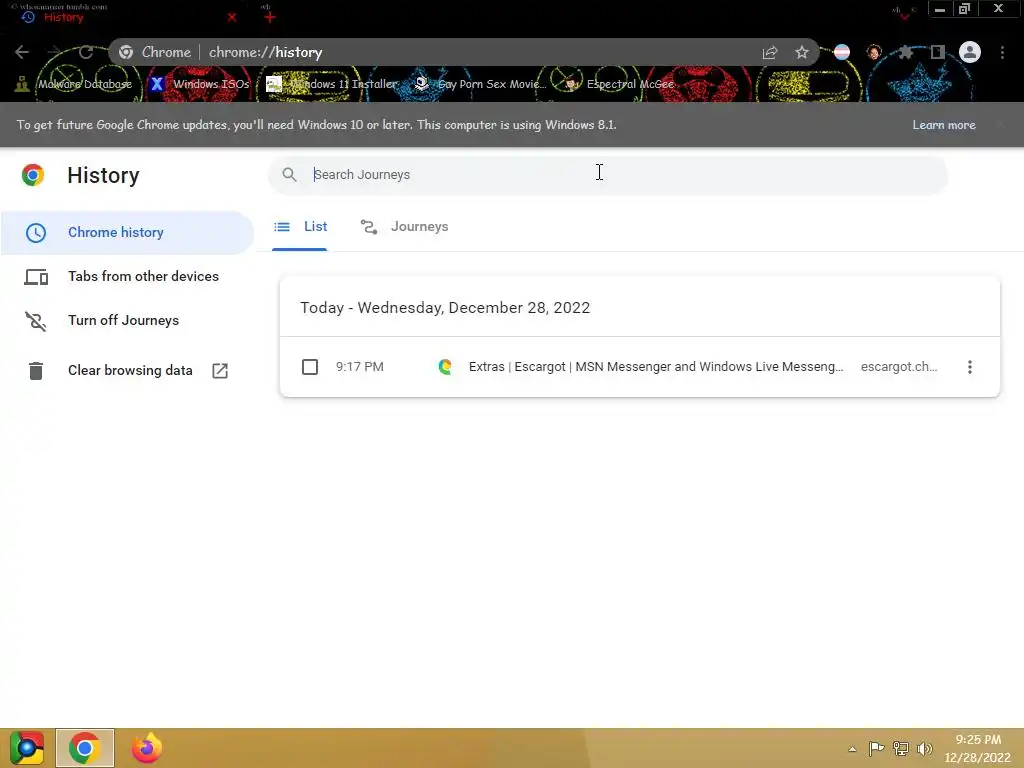This screenshot has height=768, width=1024.
Task: Open a new tab with plus button
Action: point(270,17)
